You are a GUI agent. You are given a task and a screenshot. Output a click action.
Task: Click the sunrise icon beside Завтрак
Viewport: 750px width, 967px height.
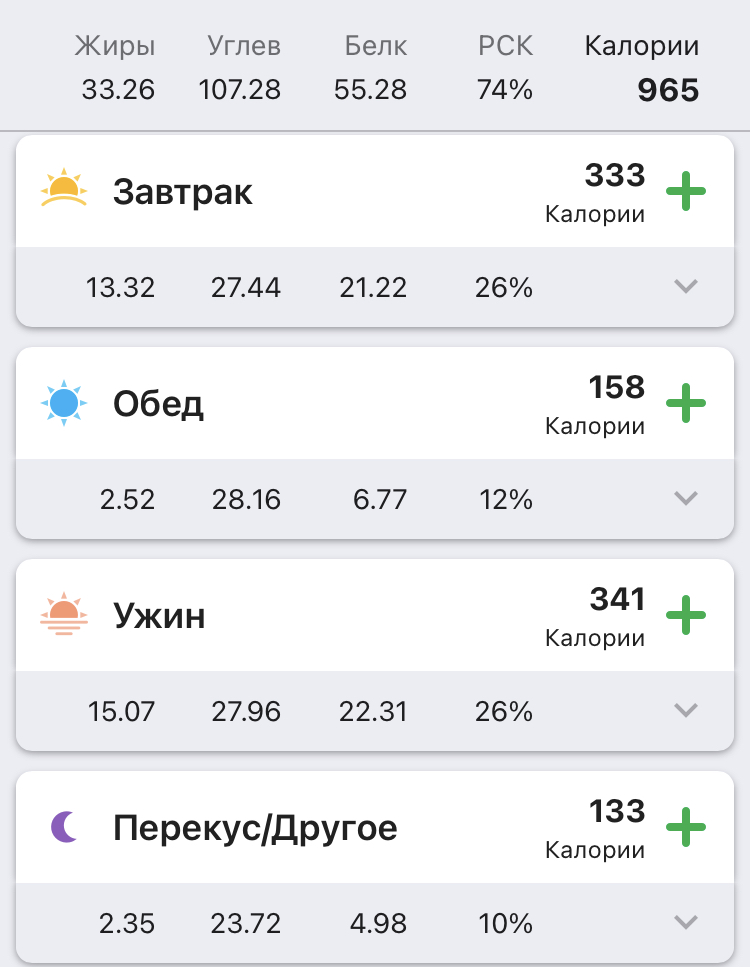64,190
